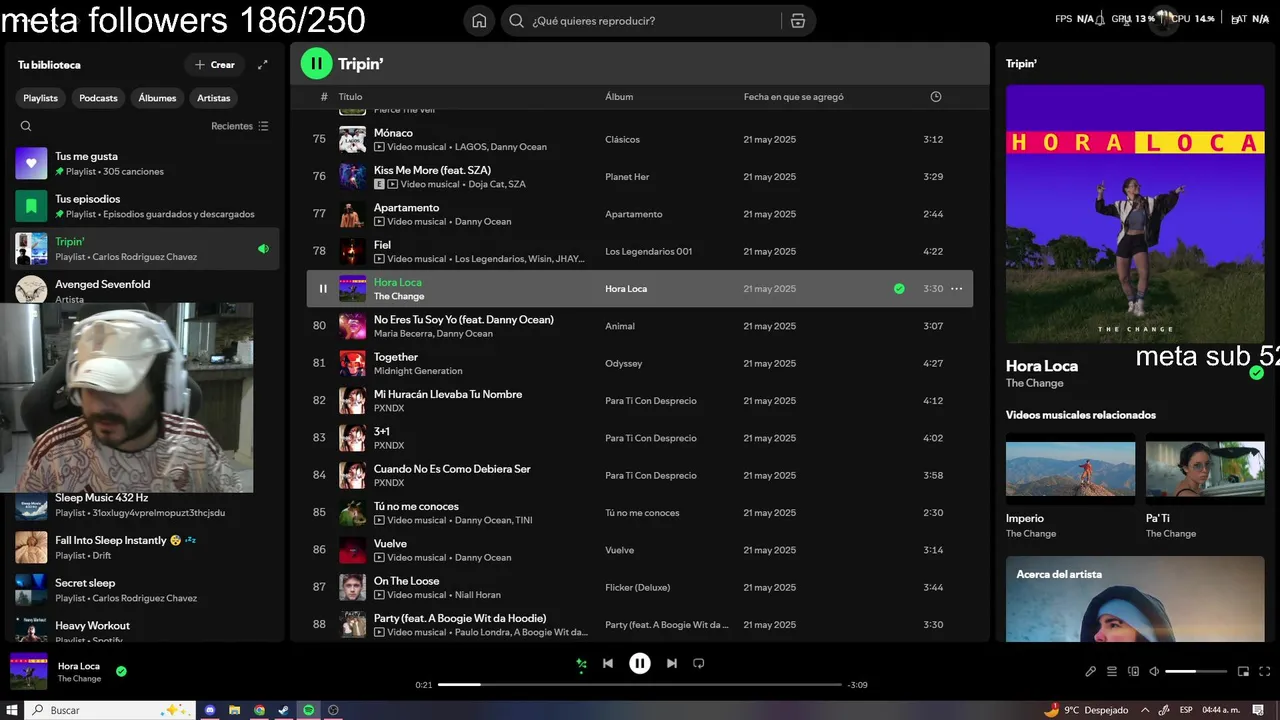This screenshot has width=1280, height=720.
Task: Toggle smart shuffle in the player
Action: (581, 663)
